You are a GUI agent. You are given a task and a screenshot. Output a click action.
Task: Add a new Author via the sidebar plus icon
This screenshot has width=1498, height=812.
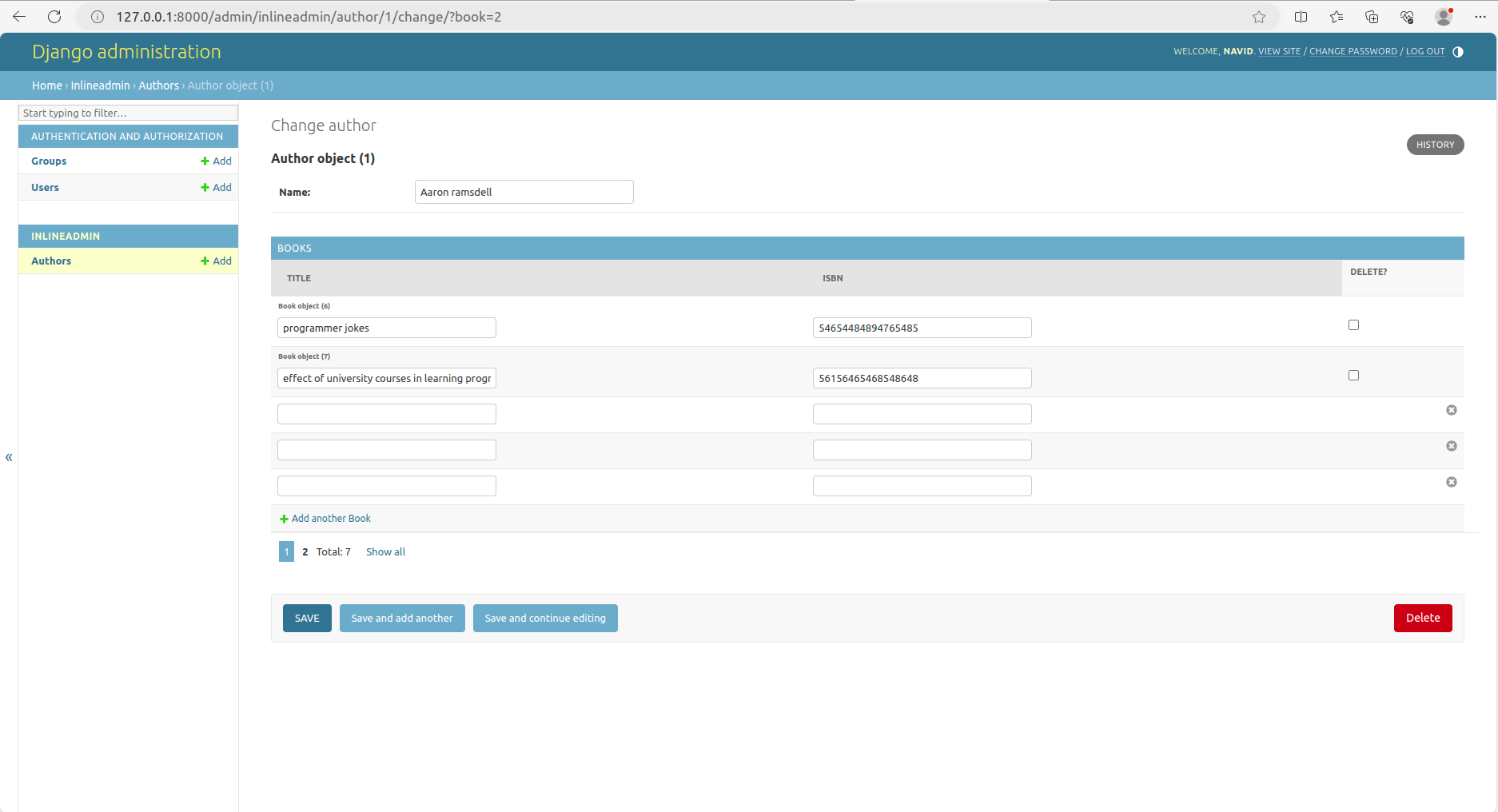pyautogui.click(x=216, y=261)
